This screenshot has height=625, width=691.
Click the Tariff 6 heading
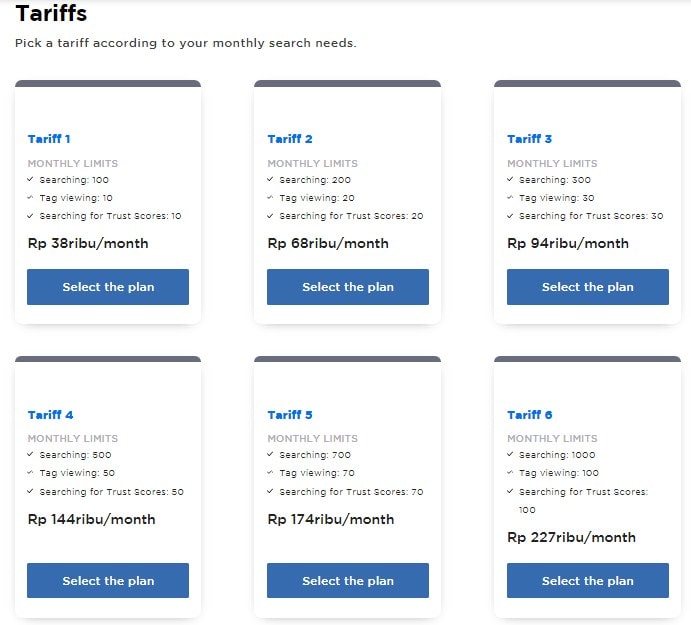(529, 415)
